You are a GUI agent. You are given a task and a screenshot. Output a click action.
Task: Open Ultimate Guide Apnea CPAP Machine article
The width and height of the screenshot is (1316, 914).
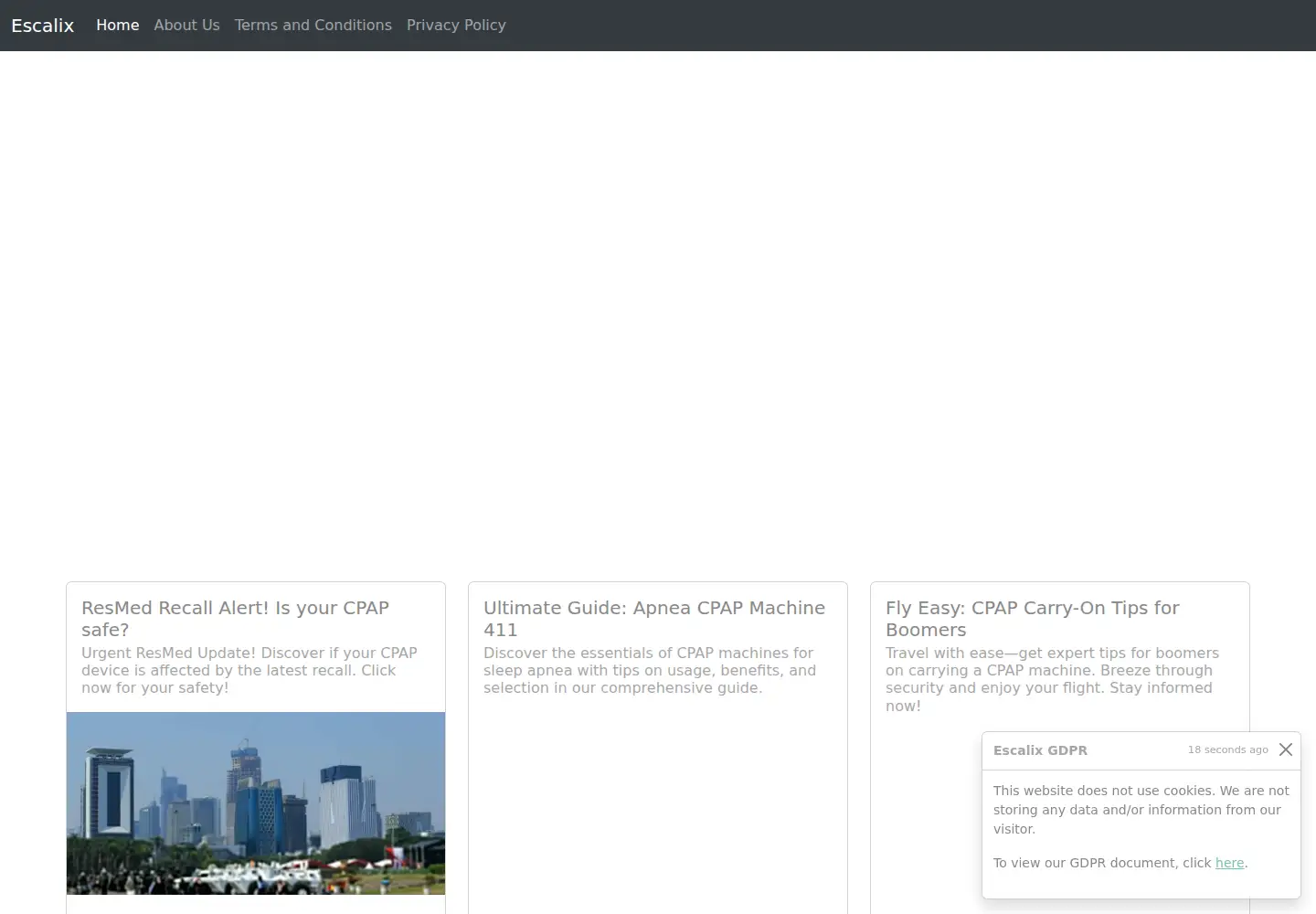(654, 619)
